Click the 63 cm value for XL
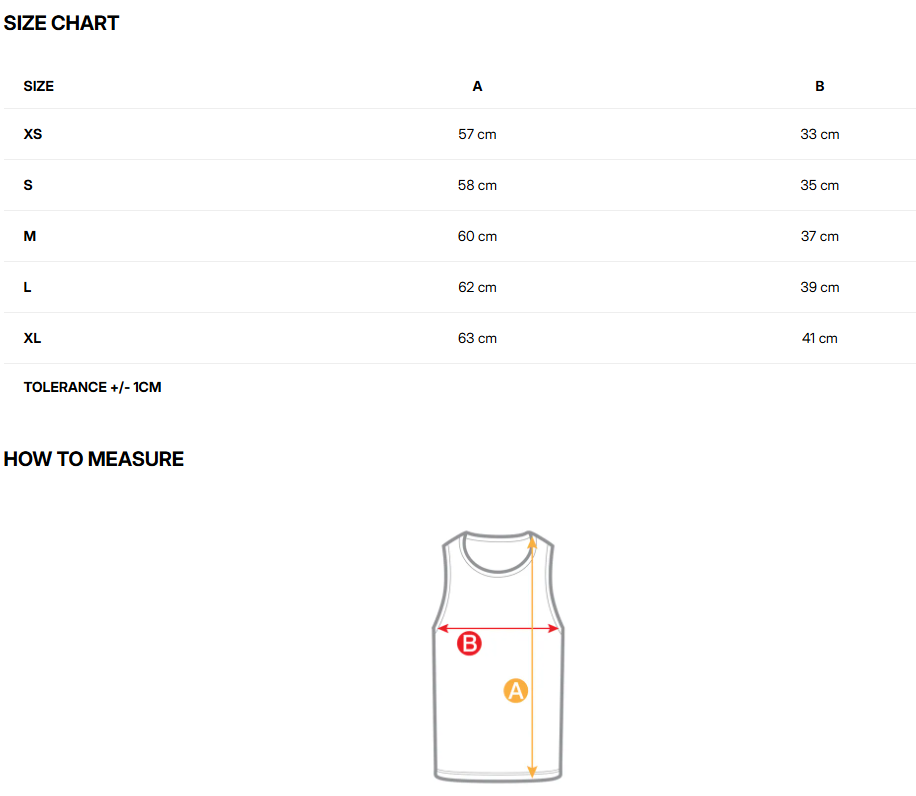This screenshot has height=796, width=916. coord(477,338)
